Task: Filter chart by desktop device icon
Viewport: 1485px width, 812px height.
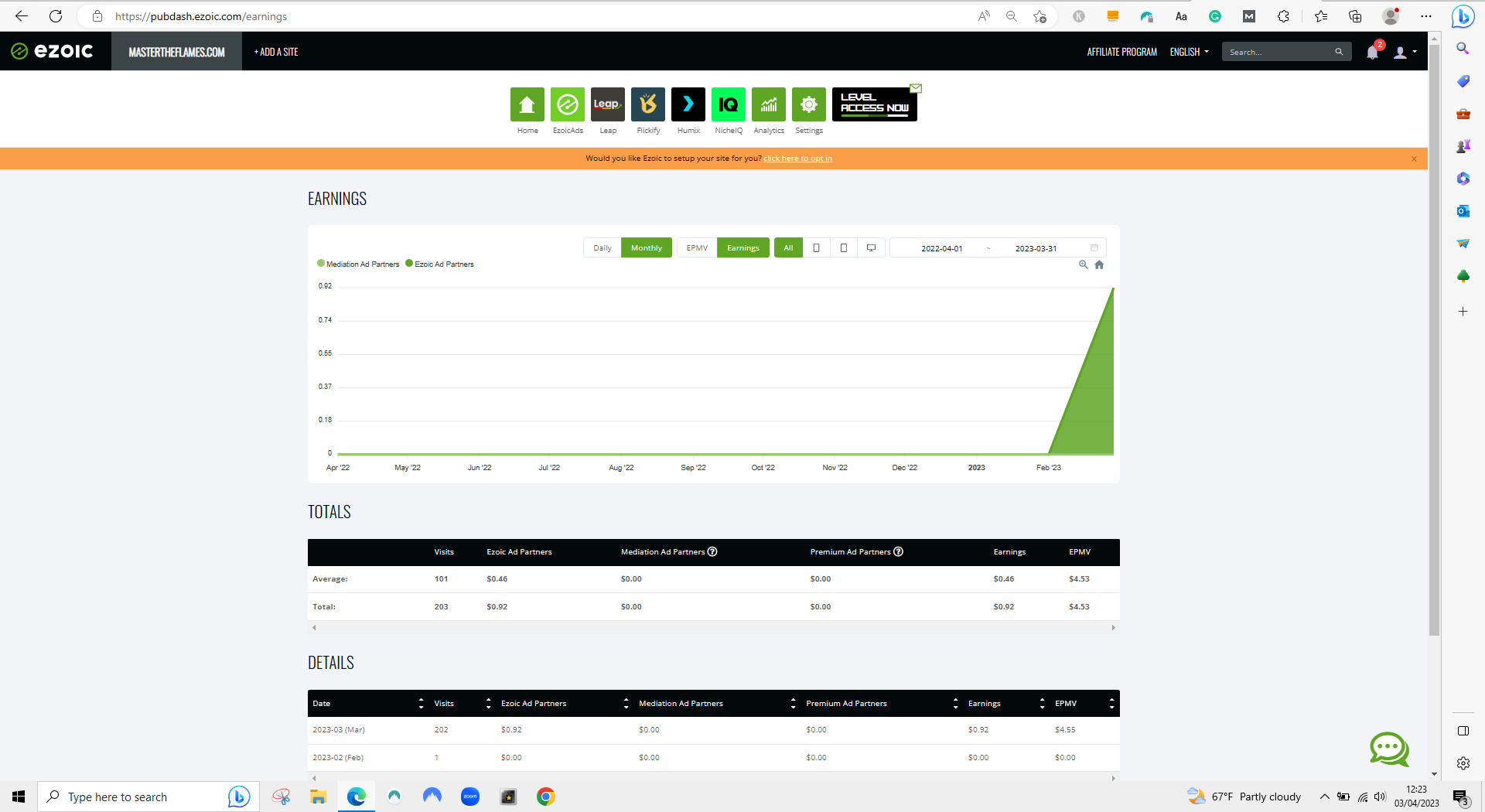Action: [871, 247]
